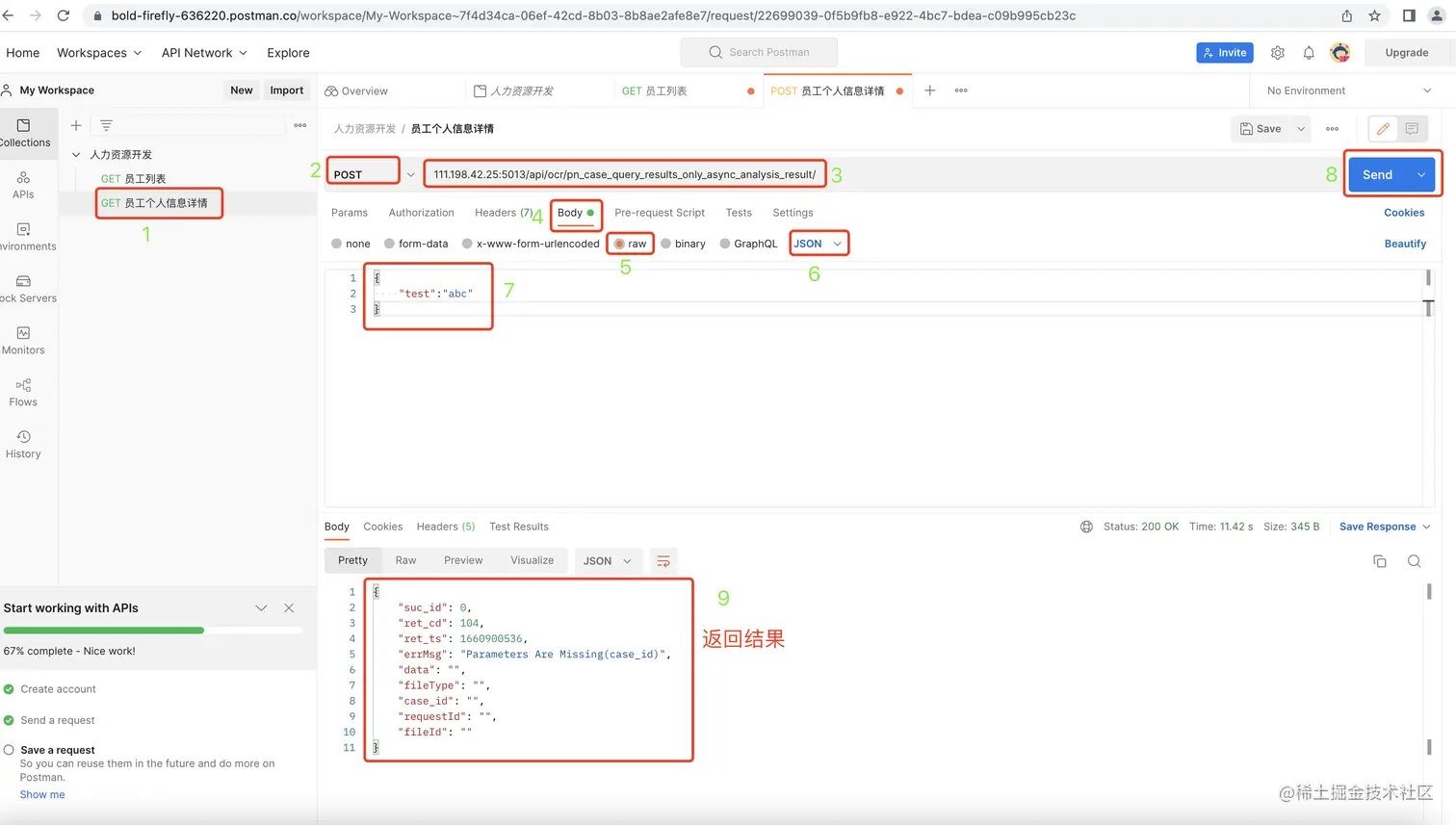Click the Beautify link

pos(1405,244)
